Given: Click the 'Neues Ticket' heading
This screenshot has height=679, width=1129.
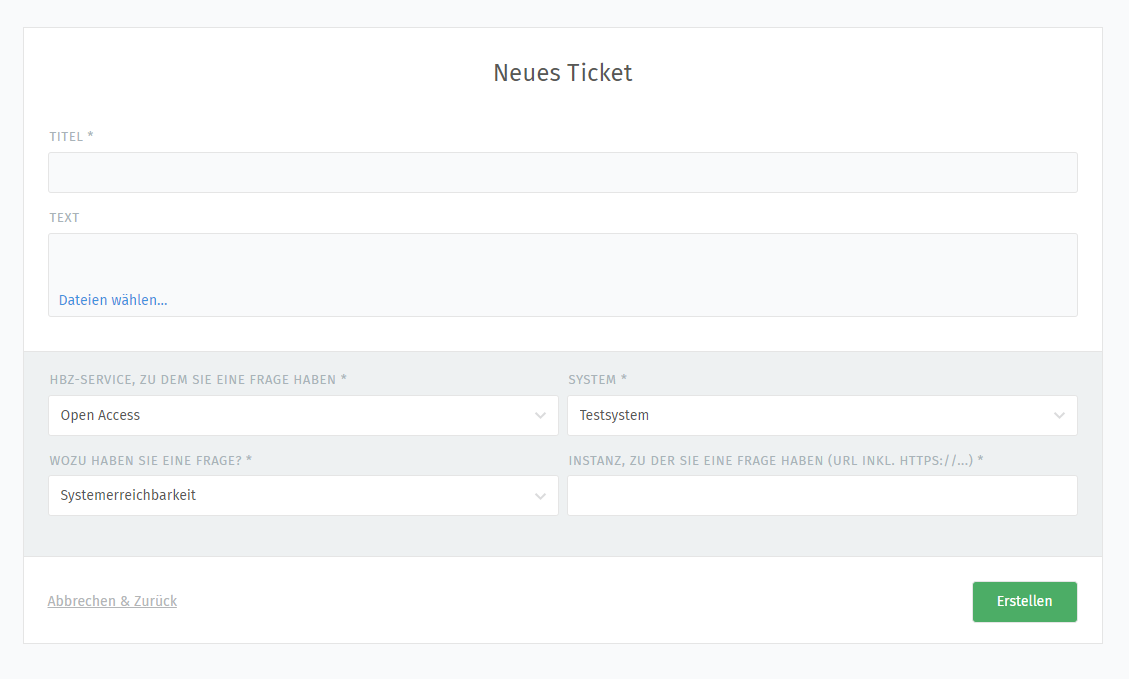Looking at the screenshot, I should [562, 73].
